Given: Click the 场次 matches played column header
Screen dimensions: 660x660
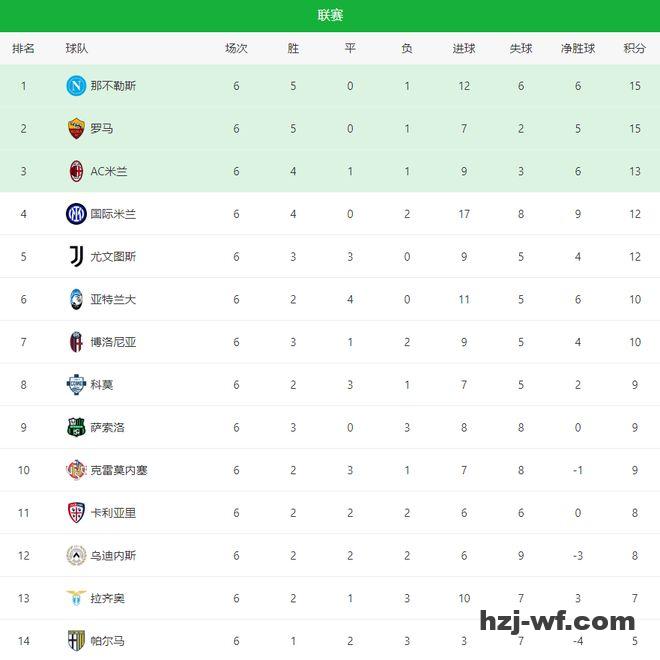Looking at the screenshot, I should (236, 48).
